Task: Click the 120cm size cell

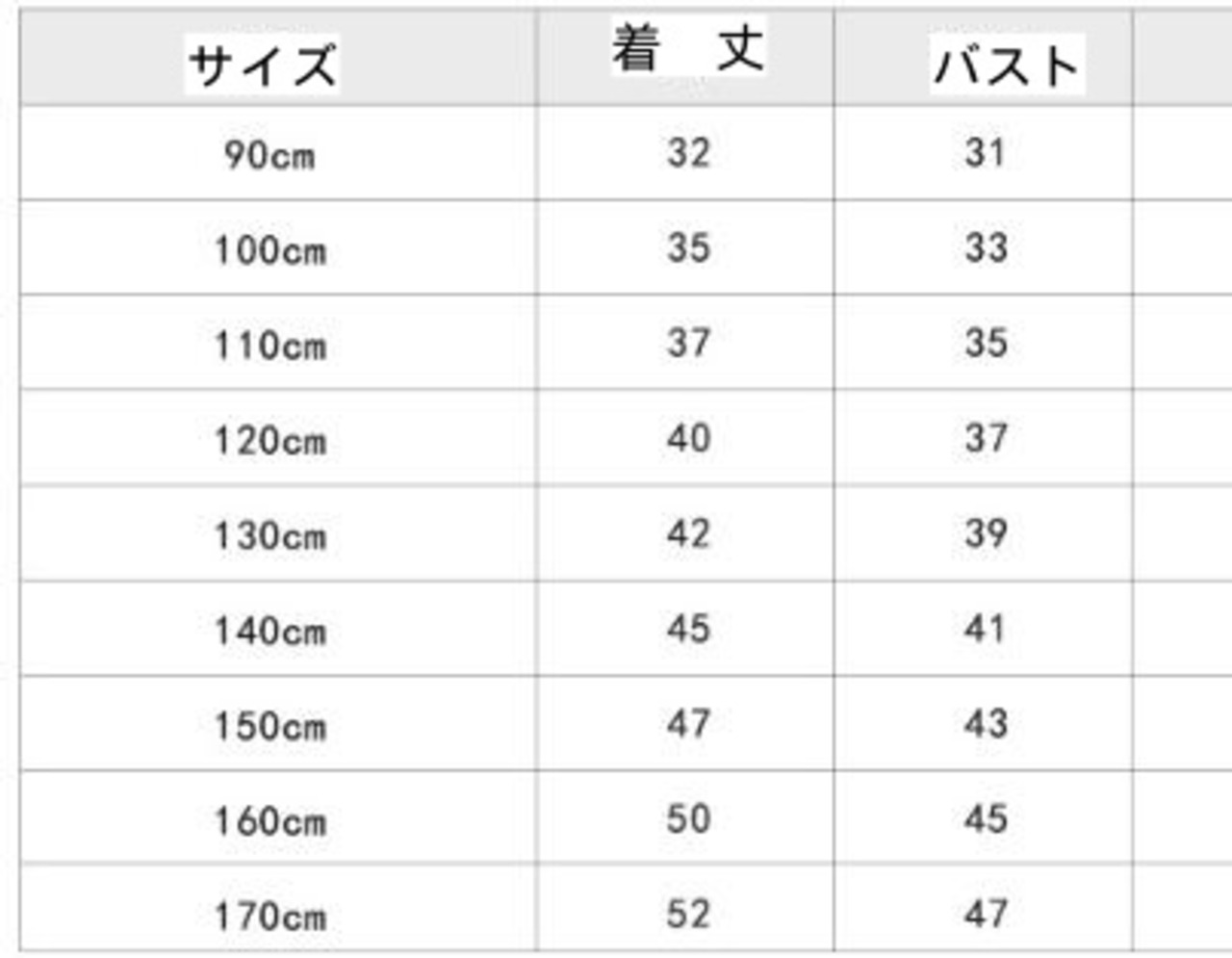Action: click(269, 440)
